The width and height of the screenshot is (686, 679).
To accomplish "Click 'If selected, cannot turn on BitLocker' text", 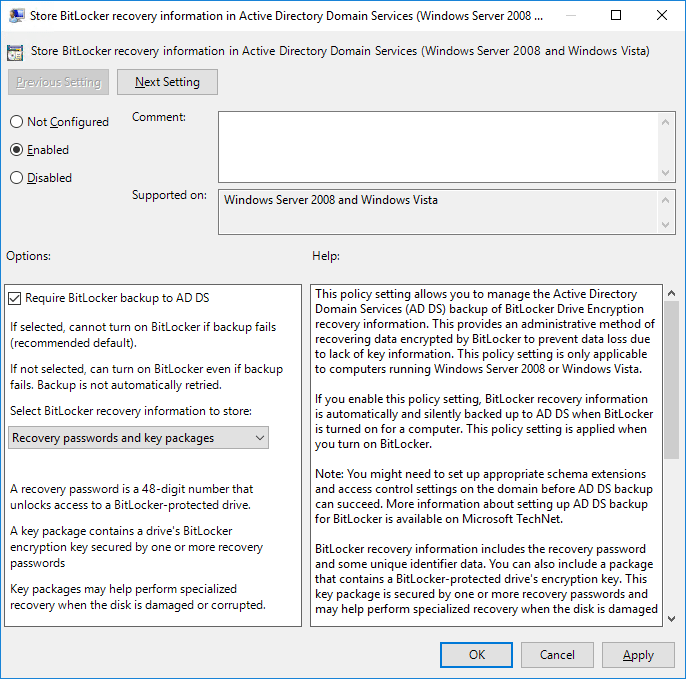I will (x=143, y=335).
